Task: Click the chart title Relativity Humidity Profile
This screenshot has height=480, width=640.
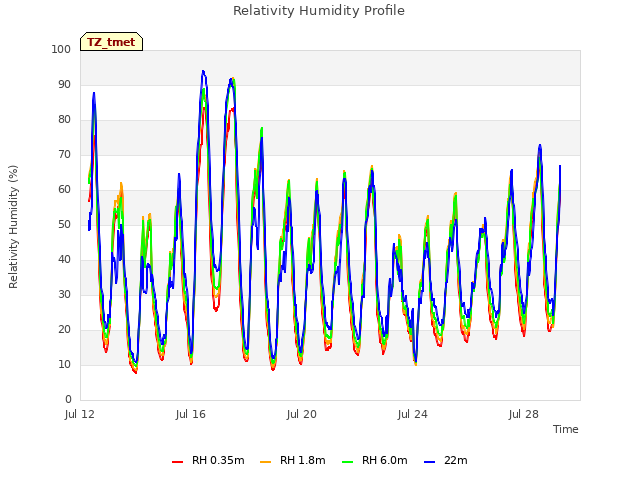Action: click(x=319, y=11)
